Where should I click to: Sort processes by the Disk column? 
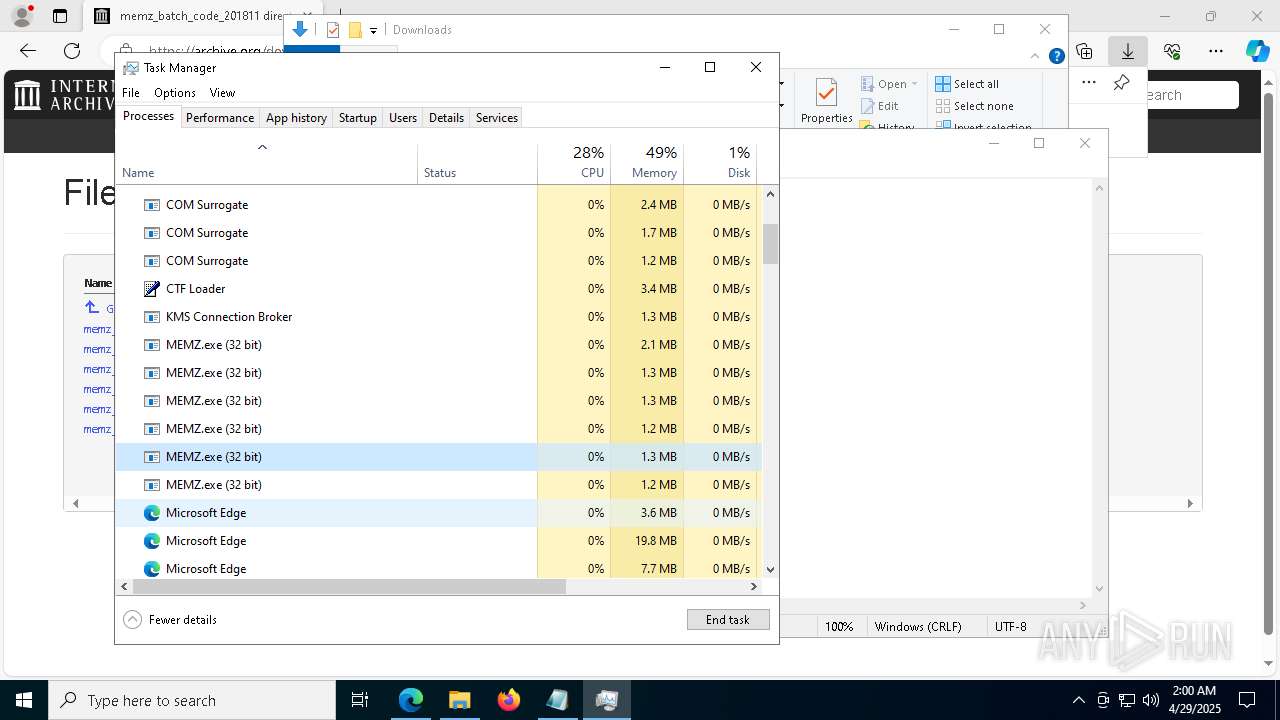(x=720, y=165)
